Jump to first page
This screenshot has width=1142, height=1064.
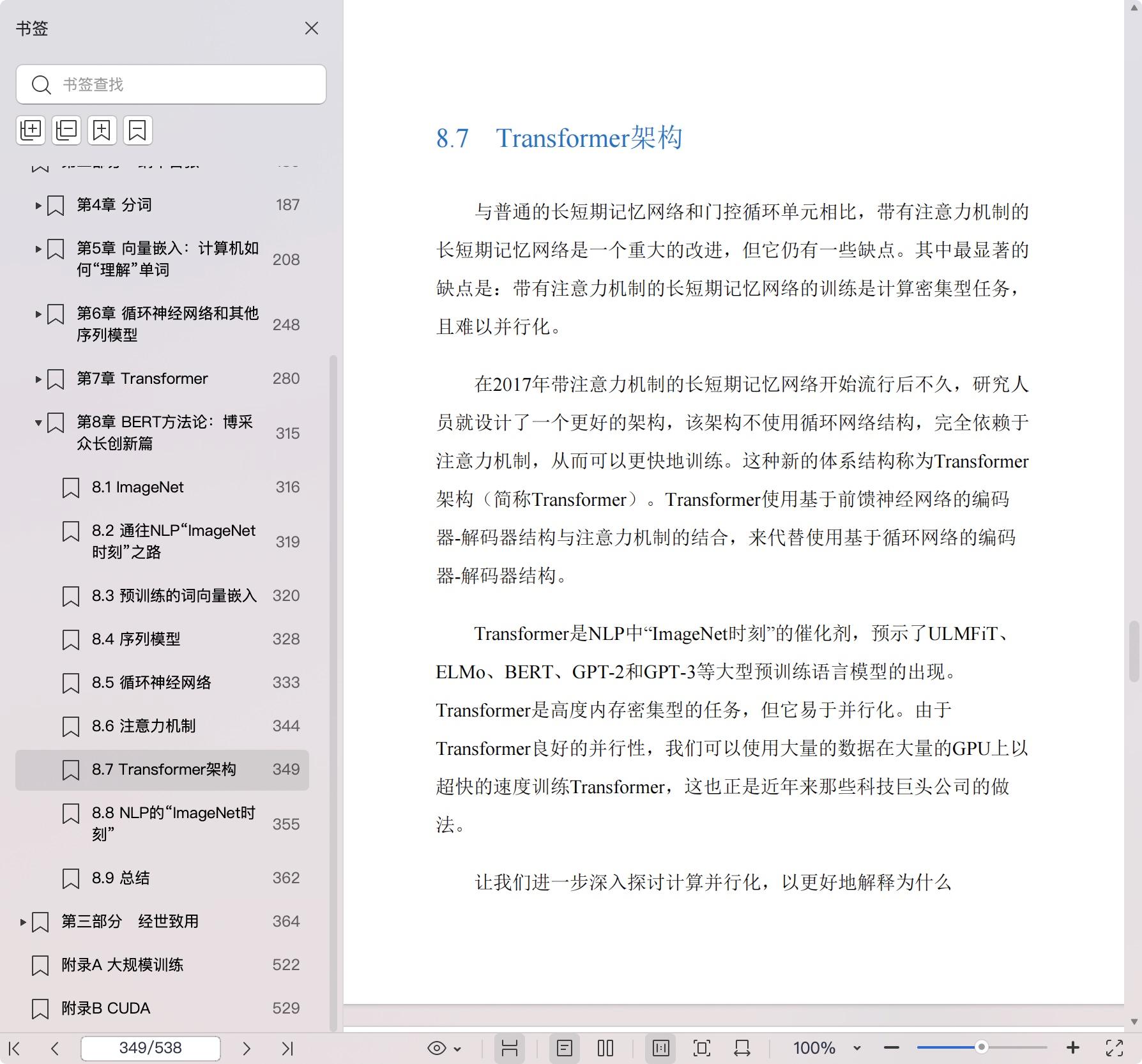pyautogui.click(x=15, y=1048)
